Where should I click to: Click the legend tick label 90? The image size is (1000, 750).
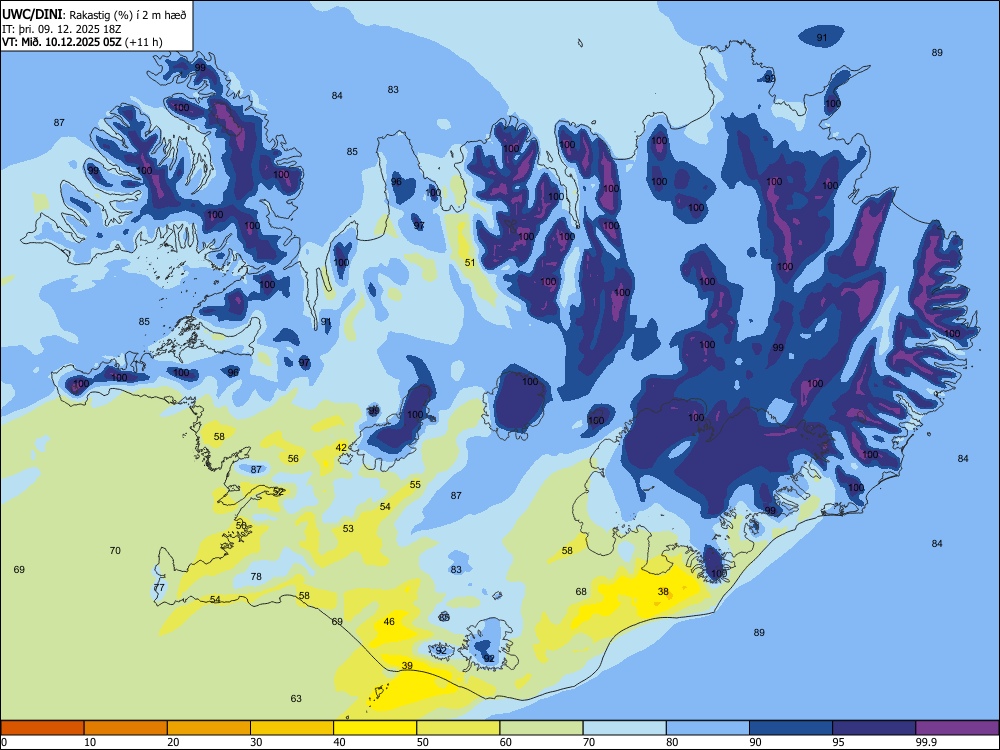[x=755, y=742]
